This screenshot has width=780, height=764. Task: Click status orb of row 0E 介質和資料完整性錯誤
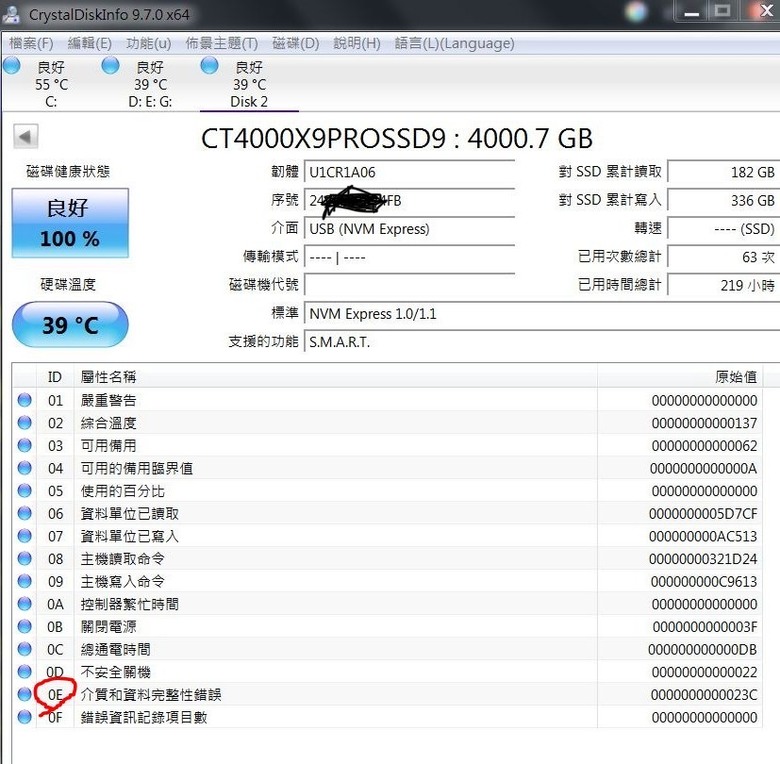click(24, 694)
